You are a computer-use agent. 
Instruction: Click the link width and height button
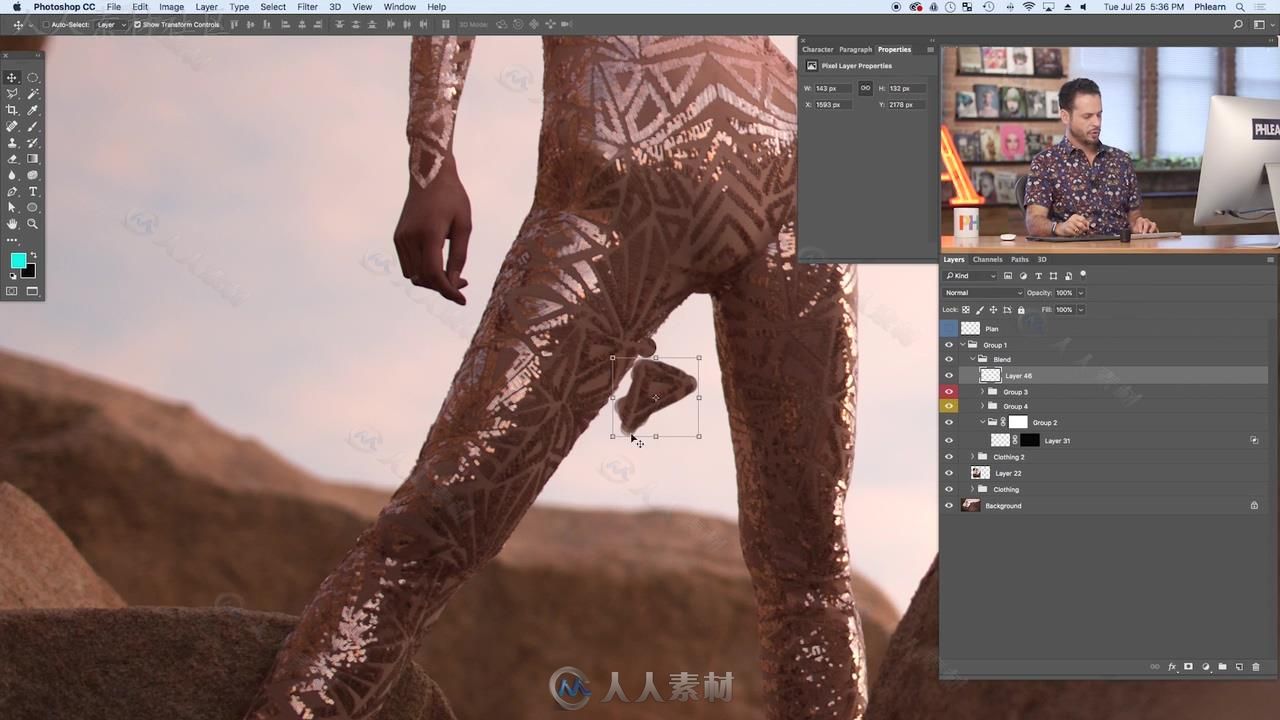(865, 88)
